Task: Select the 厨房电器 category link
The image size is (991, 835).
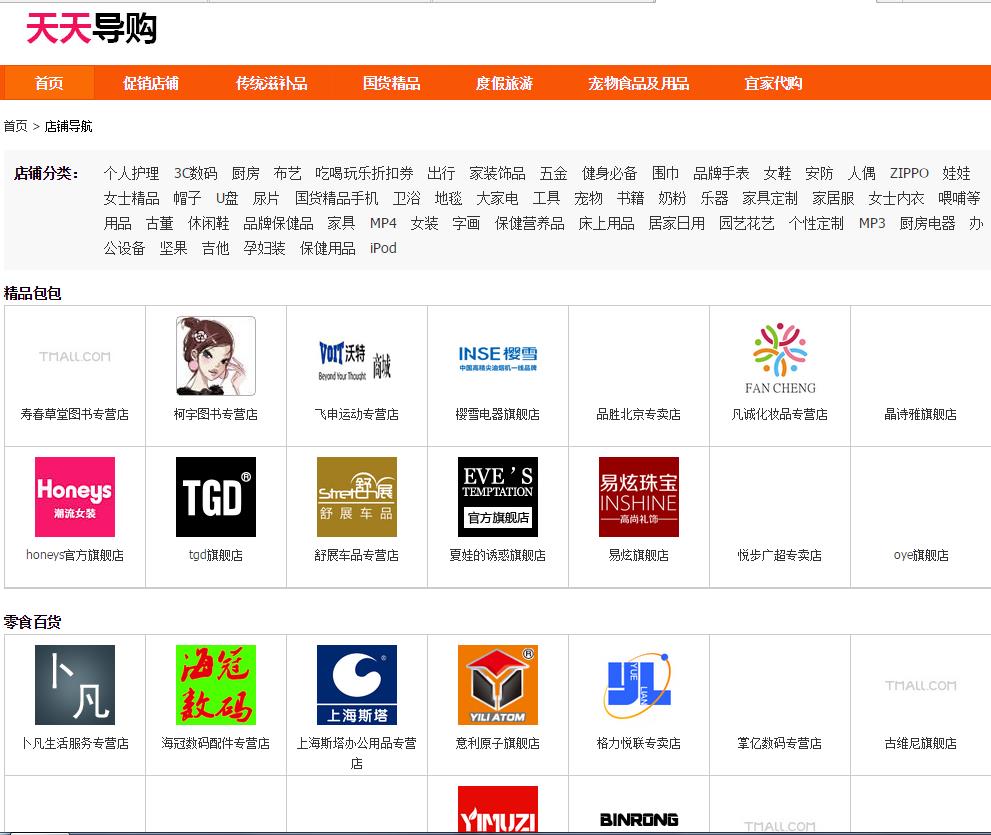Action: [927, 223]
